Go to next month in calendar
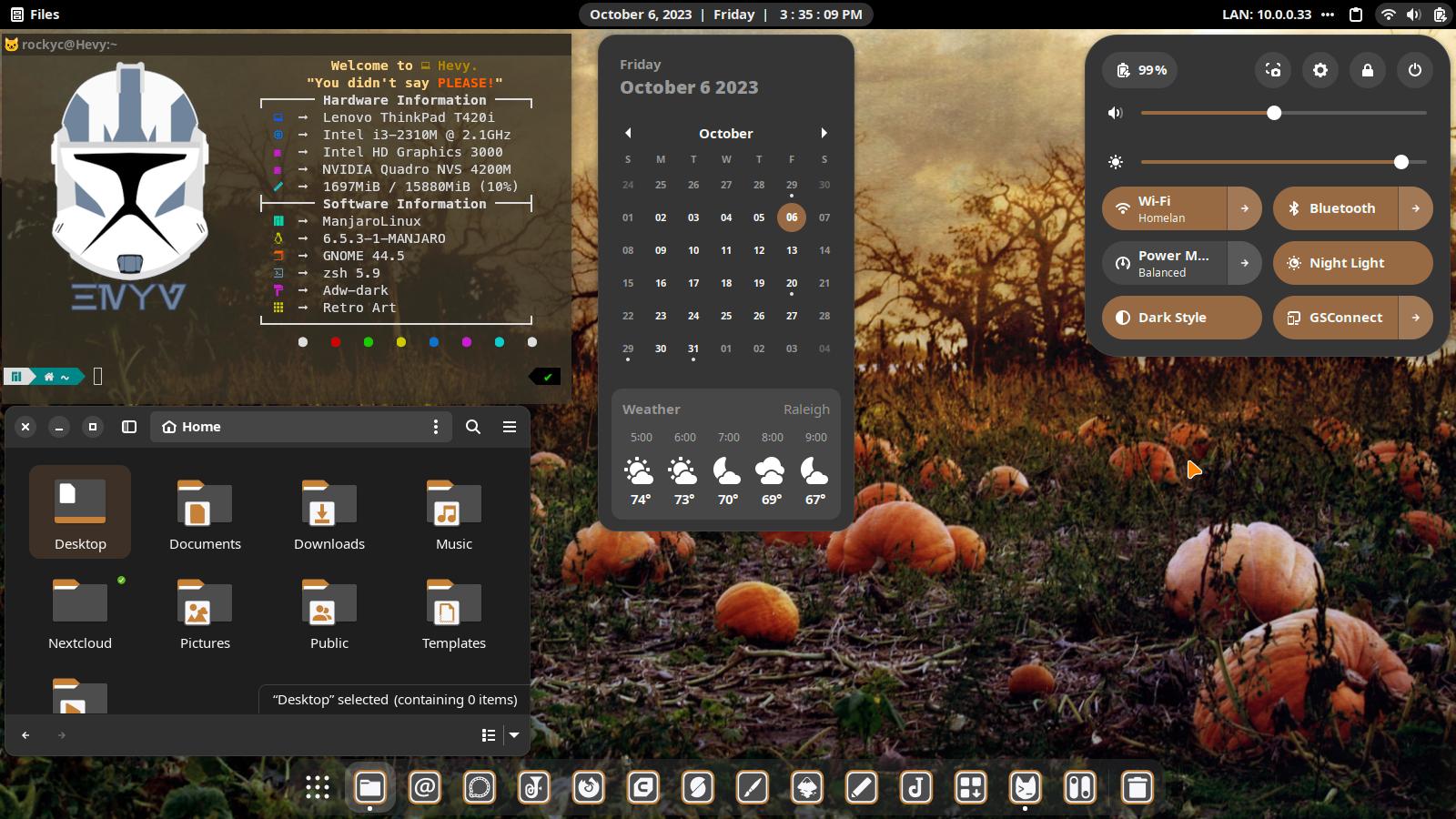Viewport: 1456px width, 819px height. click(x=824, y=133)
